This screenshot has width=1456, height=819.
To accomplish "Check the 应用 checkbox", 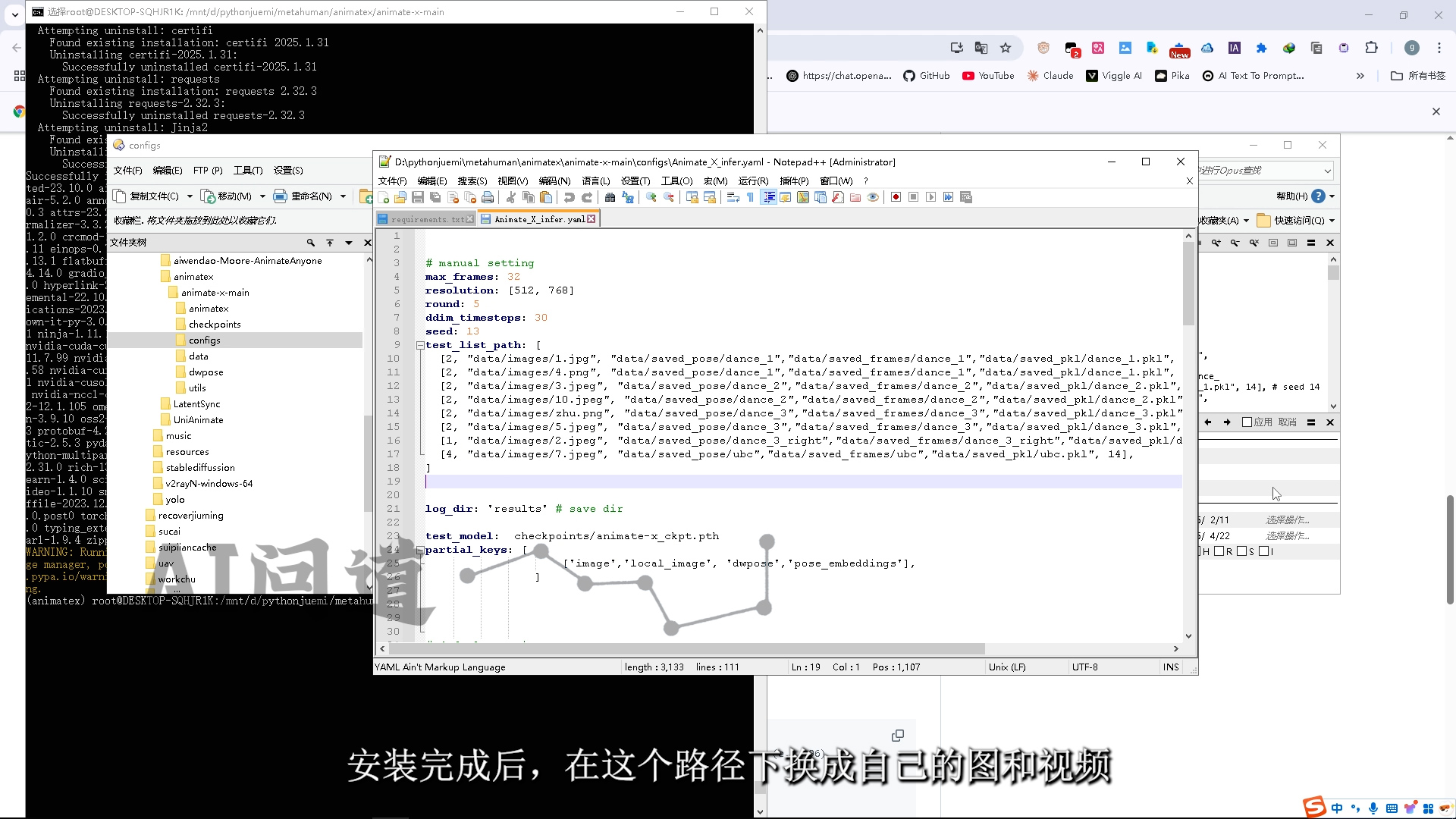I will pos(1247,422).
